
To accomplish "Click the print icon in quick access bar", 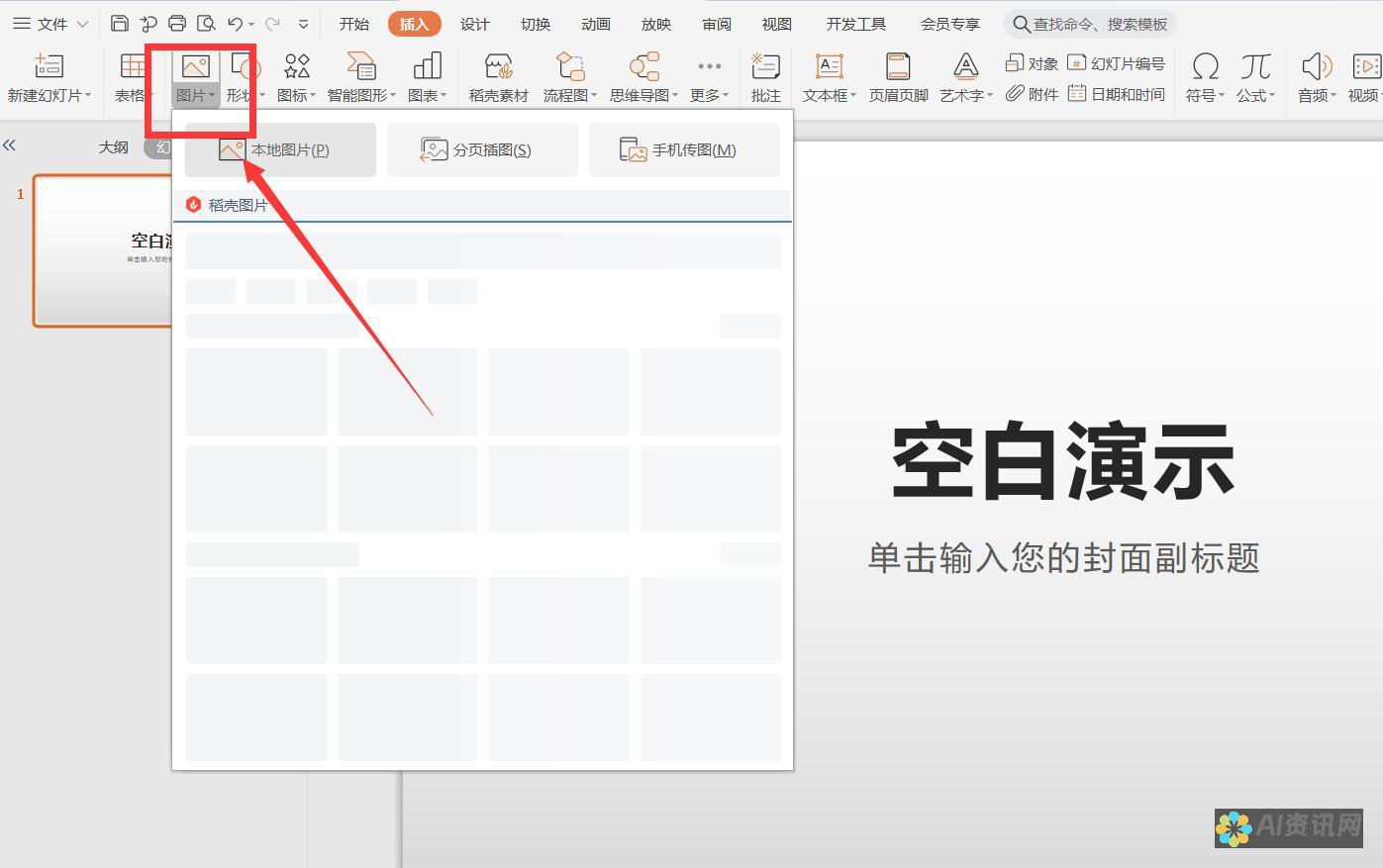I will (x=177, y=23).
